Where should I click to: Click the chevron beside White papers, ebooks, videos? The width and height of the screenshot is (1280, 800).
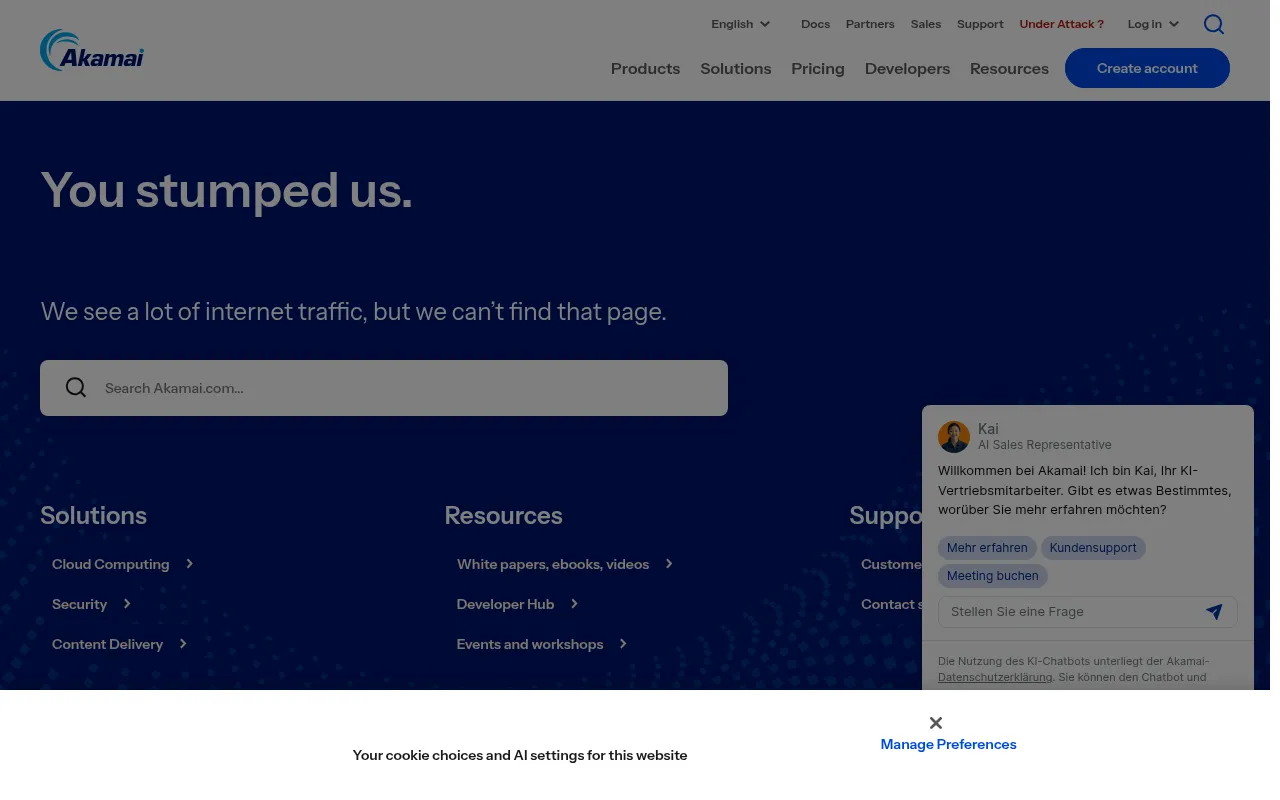coord(669,564)
